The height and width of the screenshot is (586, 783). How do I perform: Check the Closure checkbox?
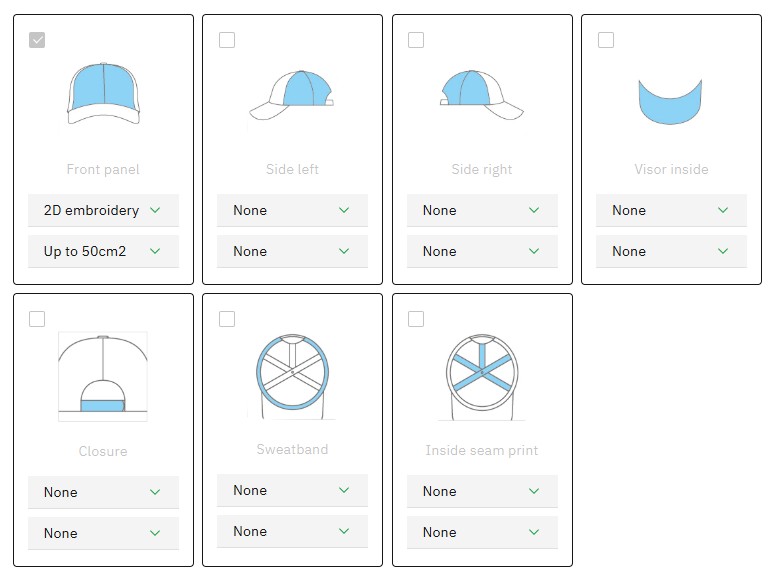[x=37, y=319]
